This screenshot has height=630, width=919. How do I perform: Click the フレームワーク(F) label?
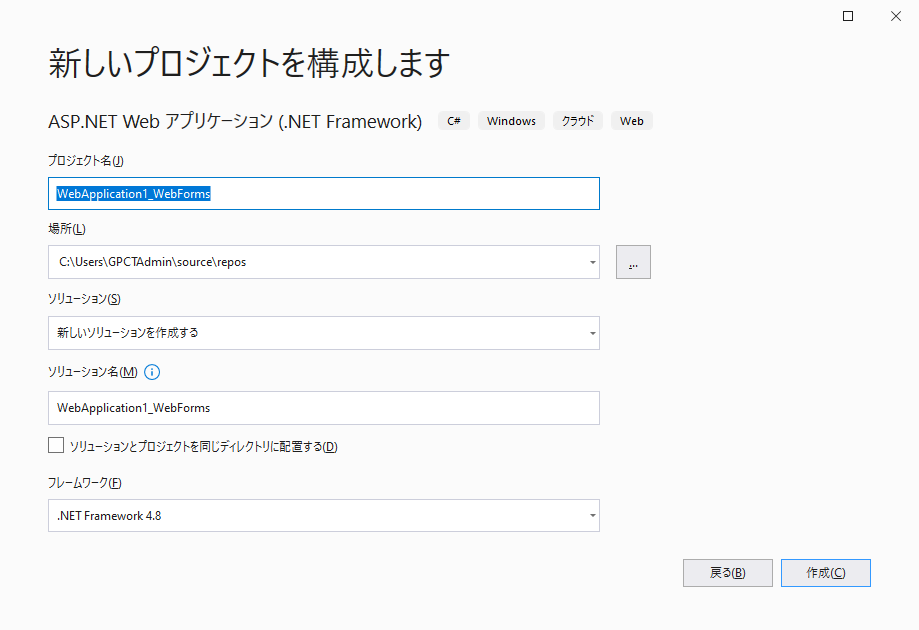coord(85,483)
